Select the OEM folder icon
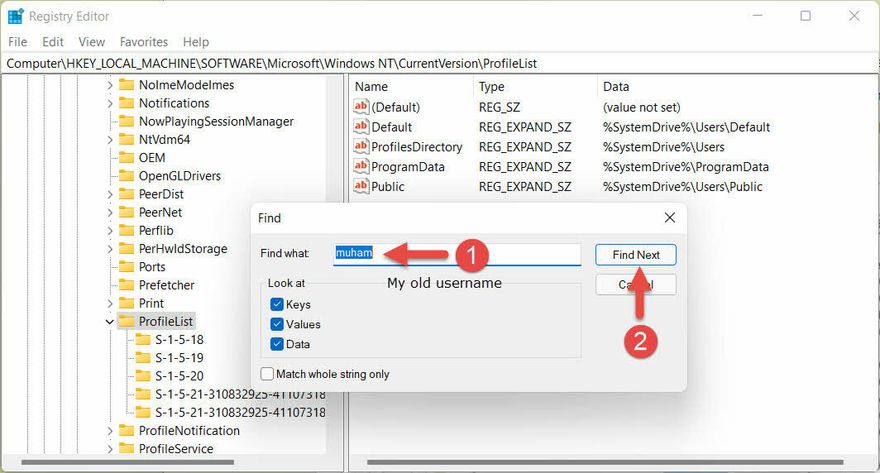The width and height of the screenshot is (880, 473). coord(127,158)
